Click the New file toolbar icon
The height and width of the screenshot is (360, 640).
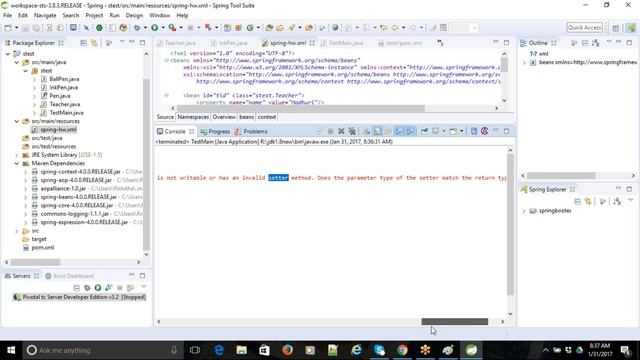[x=8, y=28]
